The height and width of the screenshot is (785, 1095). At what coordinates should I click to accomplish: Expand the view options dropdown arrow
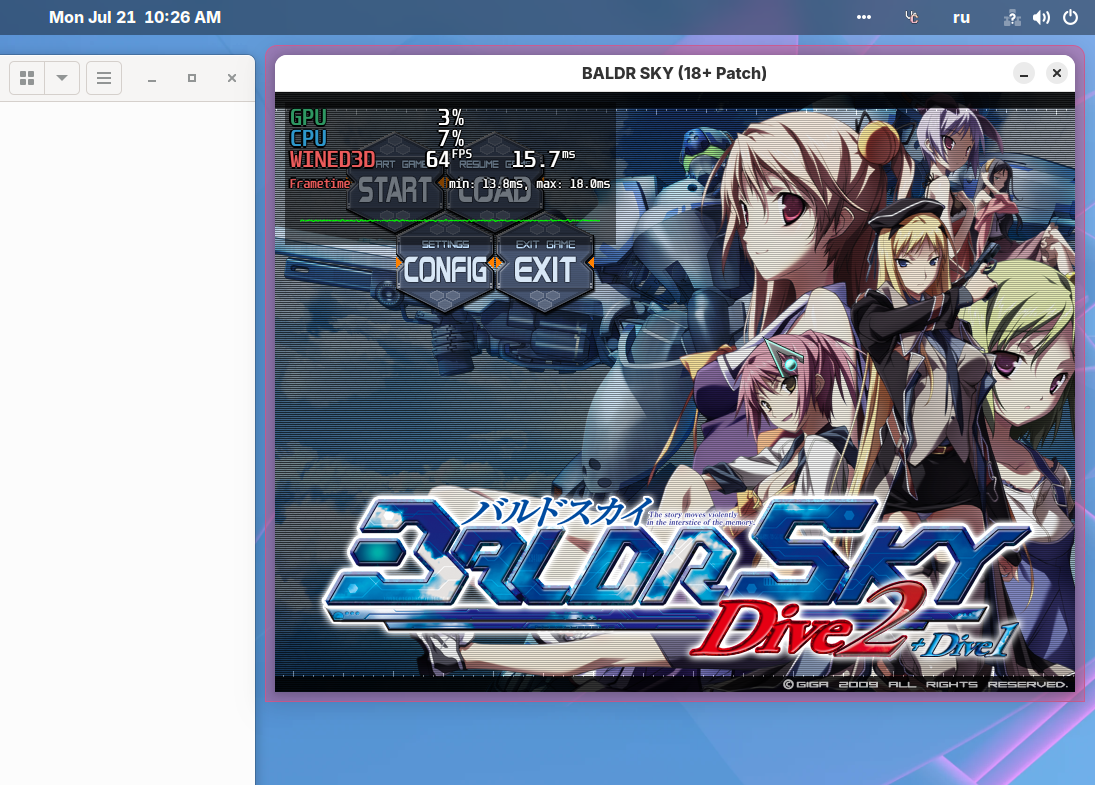(x=62, y=78)
